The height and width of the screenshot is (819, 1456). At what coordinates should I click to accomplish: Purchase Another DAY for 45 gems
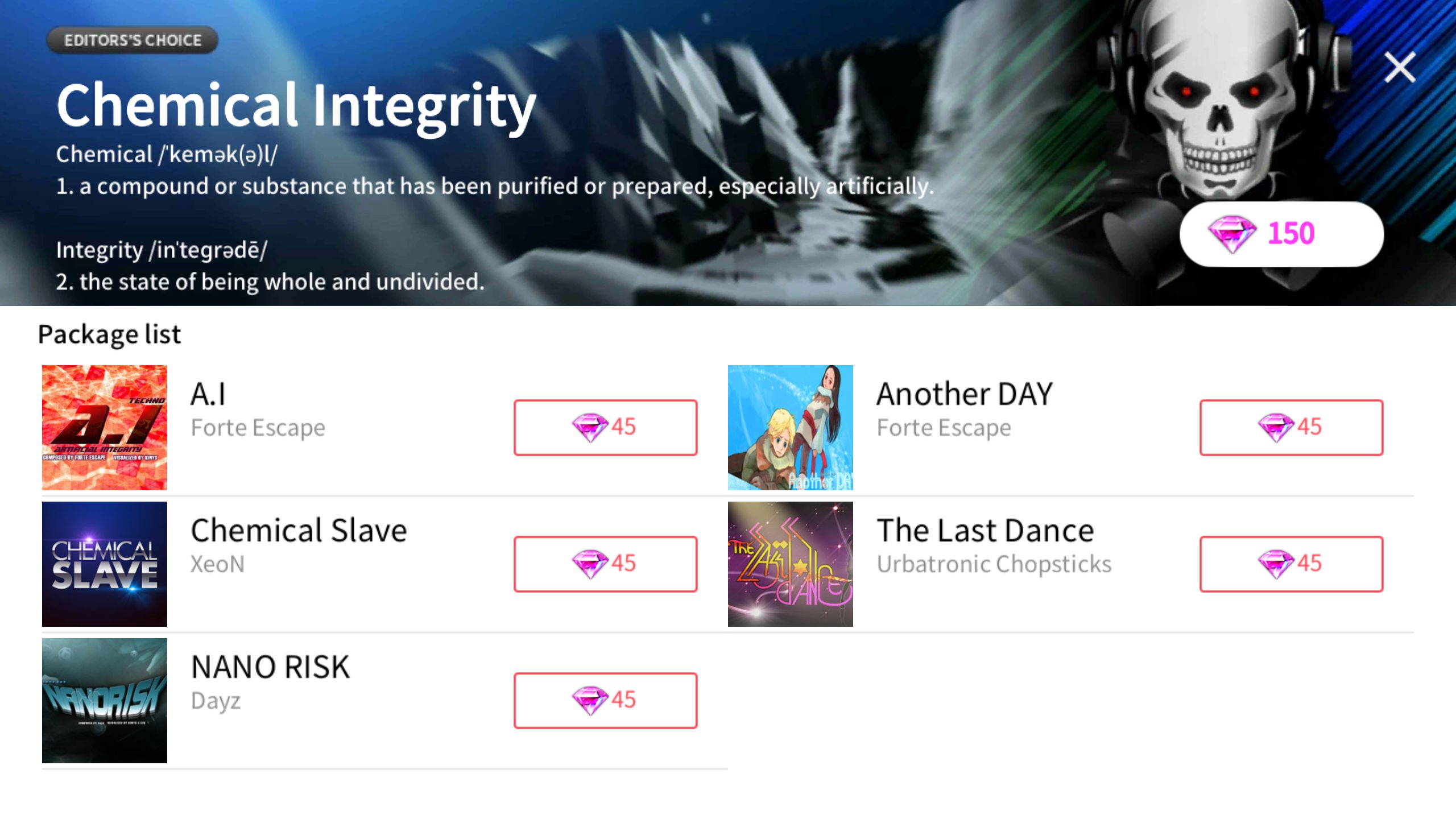tap(1291, 427)
